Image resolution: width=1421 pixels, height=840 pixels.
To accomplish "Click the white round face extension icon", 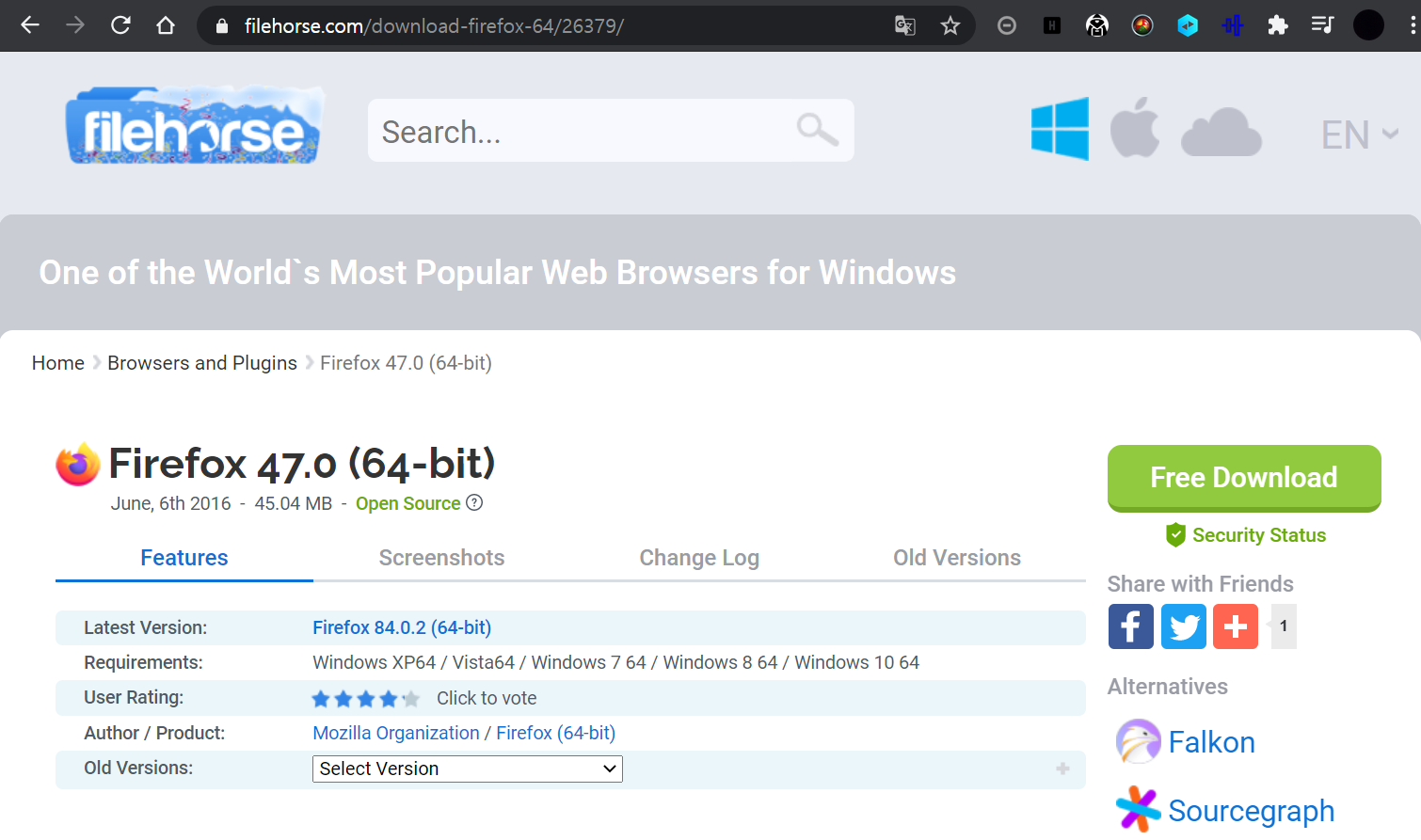I will coord(1097,25).
